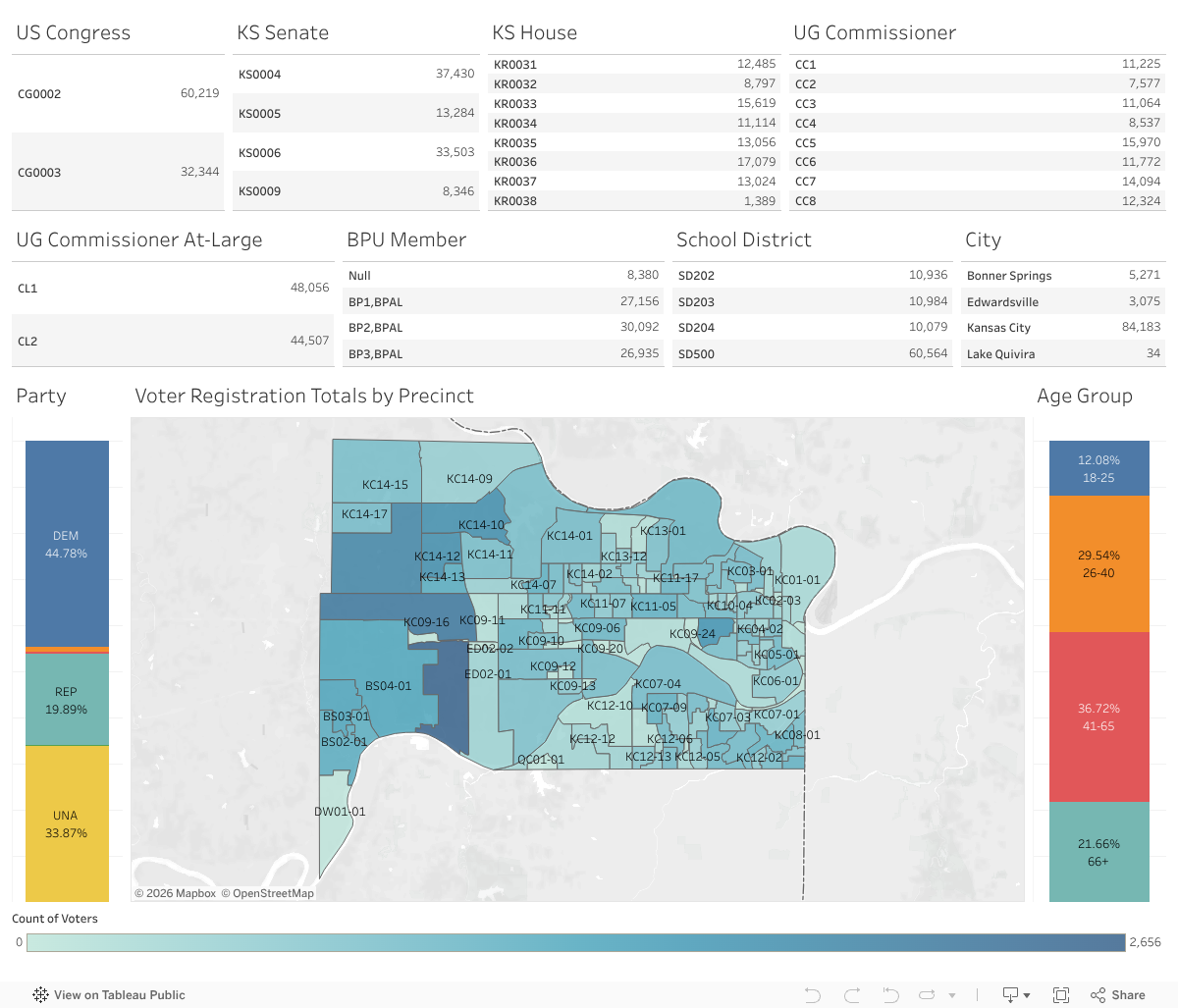1178x1008 pixels.
Task: Click the Share button
Action: (x=1118, y=995)
